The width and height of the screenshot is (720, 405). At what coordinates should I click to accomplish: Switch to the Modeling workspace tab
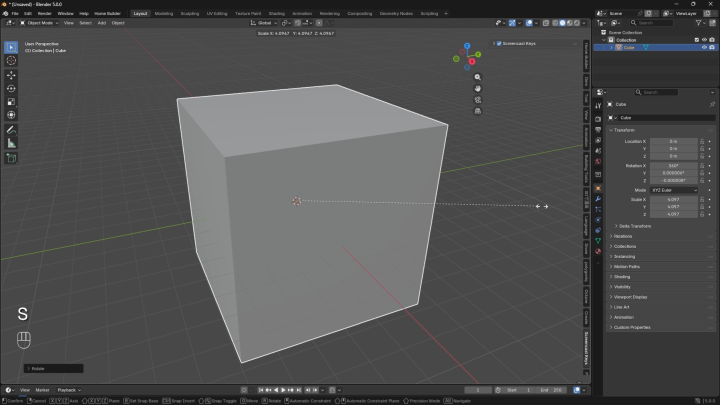pos(163,13)
